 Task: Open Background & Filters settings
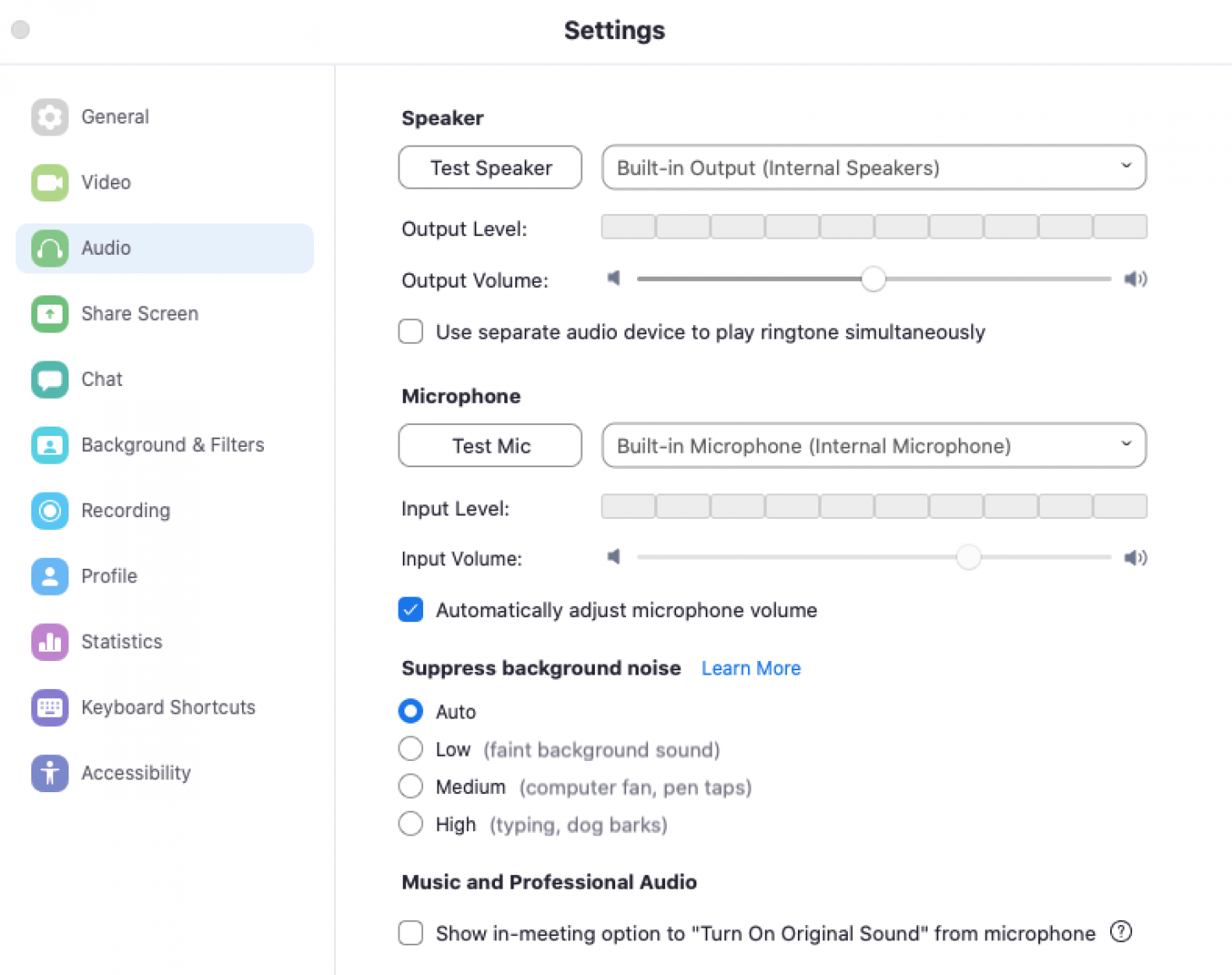49,444
